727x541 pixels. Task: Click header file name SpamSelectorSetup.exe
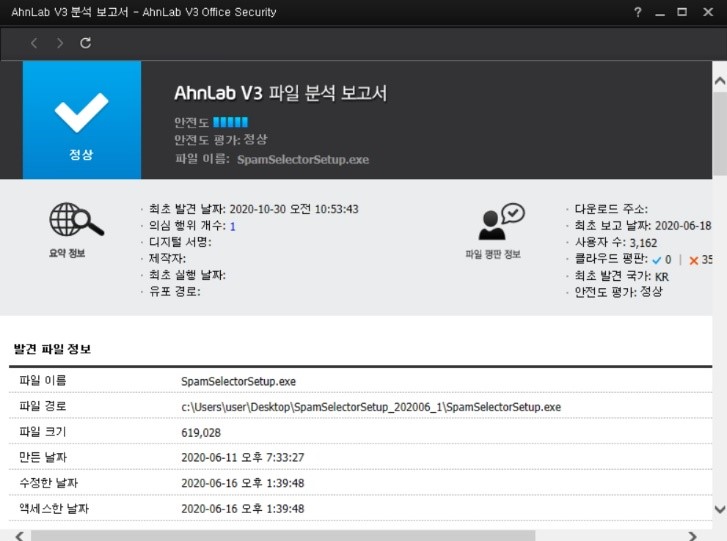(x=303, y=159)
